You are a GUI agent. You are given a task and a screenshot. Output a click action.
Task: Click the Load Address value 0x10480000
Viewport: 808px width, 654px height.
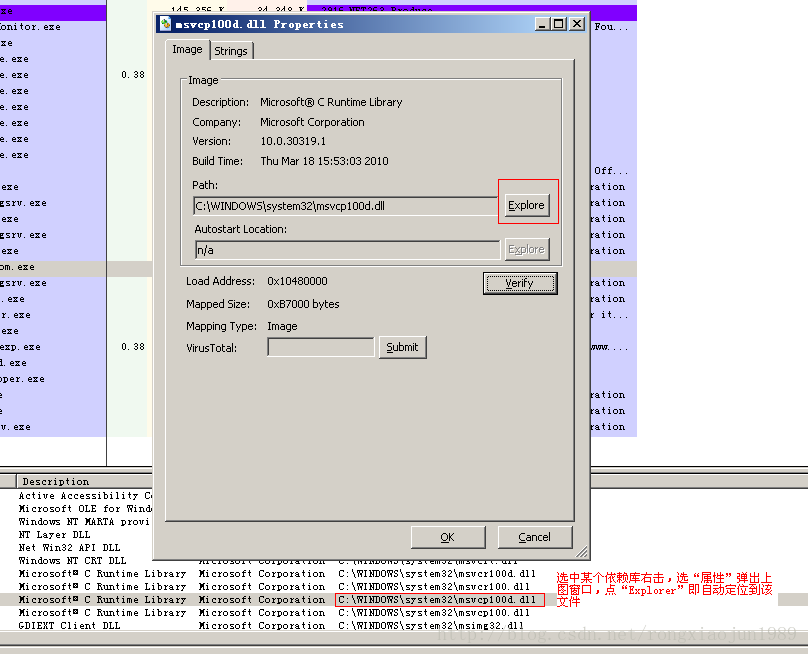point(297,281)
